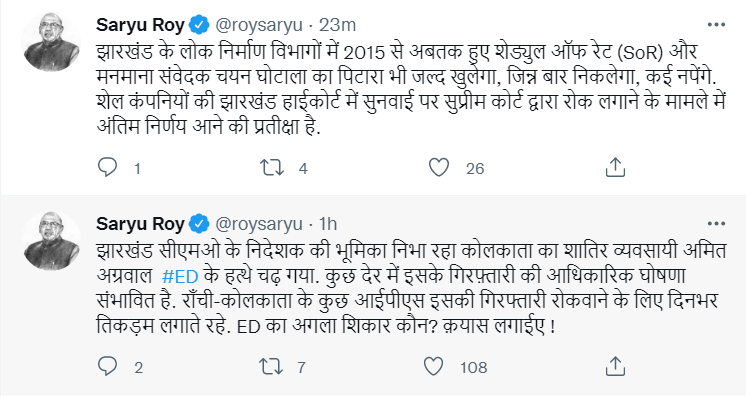Like the first tweet with 26 likes
The height and width of the screenshot is (396, 746).
(x=439, y=168)
